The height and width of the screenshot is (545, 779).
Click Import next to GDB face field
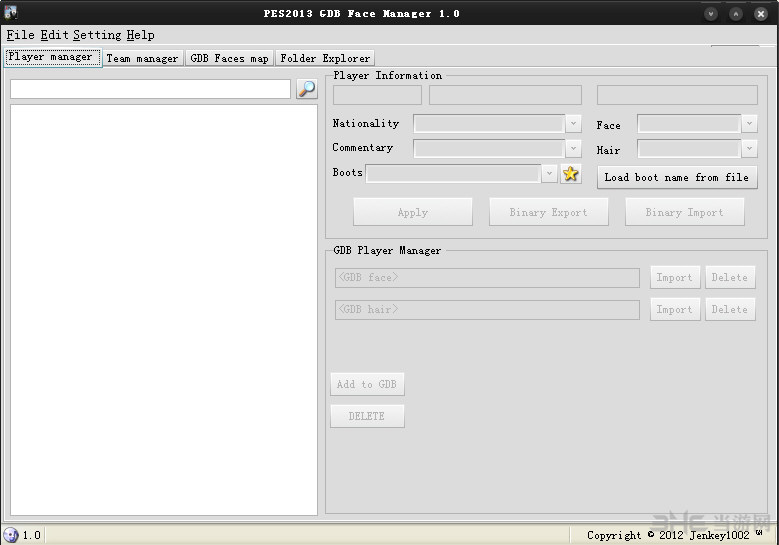point(675,277)
